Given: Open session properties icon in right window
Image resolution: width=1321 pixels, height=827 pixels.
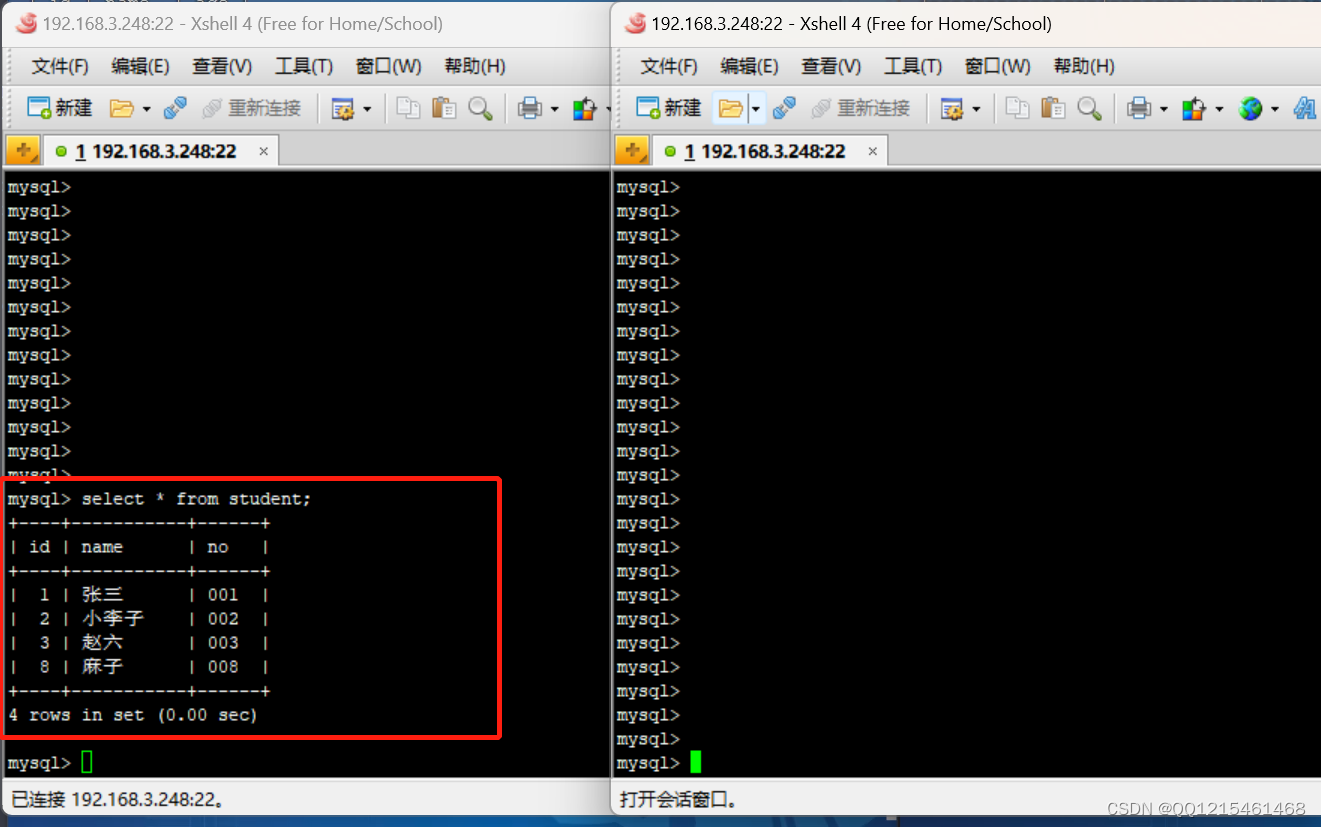Looking at the screenshot, I should (952, 108).
